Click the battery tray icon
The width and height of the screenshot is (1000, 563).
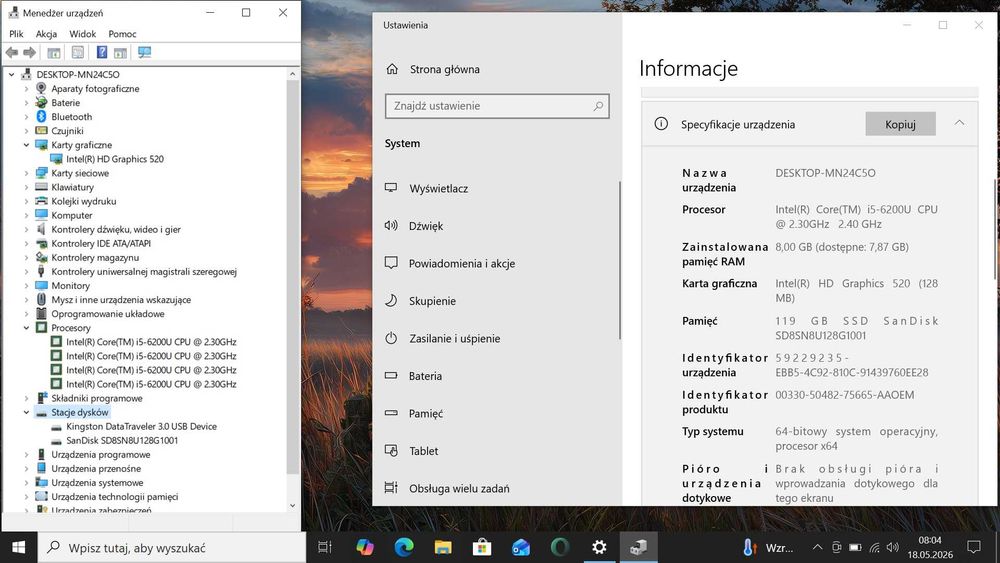(x=855, y=548)
